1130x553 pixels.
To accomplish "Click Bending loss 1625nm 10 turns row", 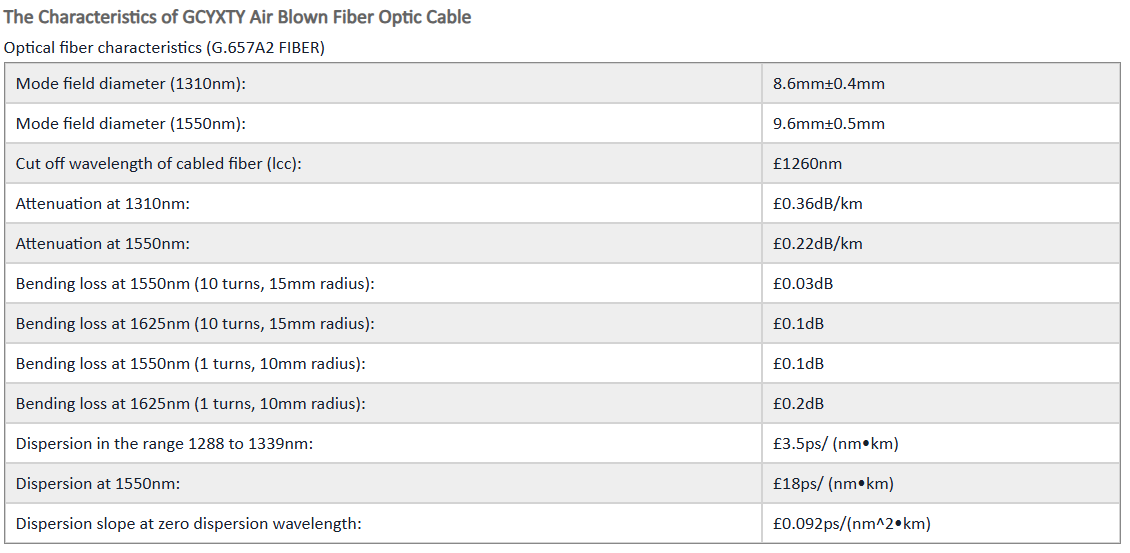I will coord(562,324).
